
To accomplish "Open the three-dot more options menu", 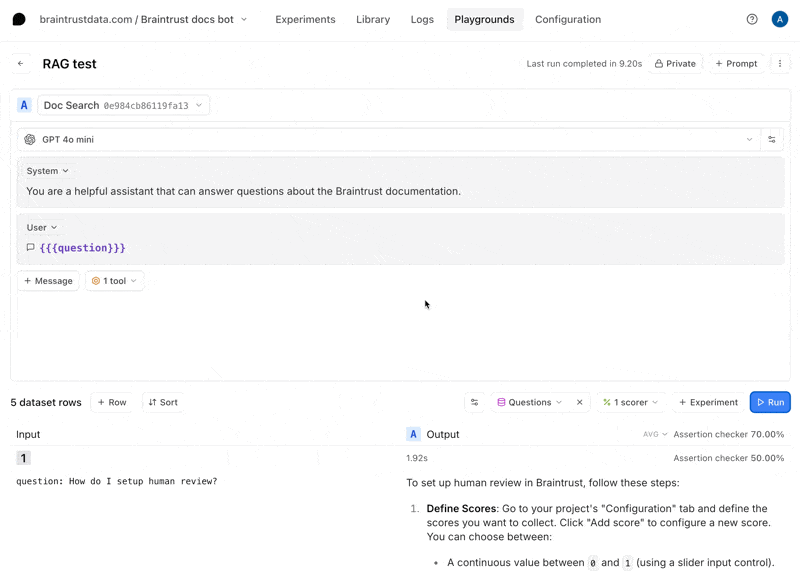I will point(780,64).
